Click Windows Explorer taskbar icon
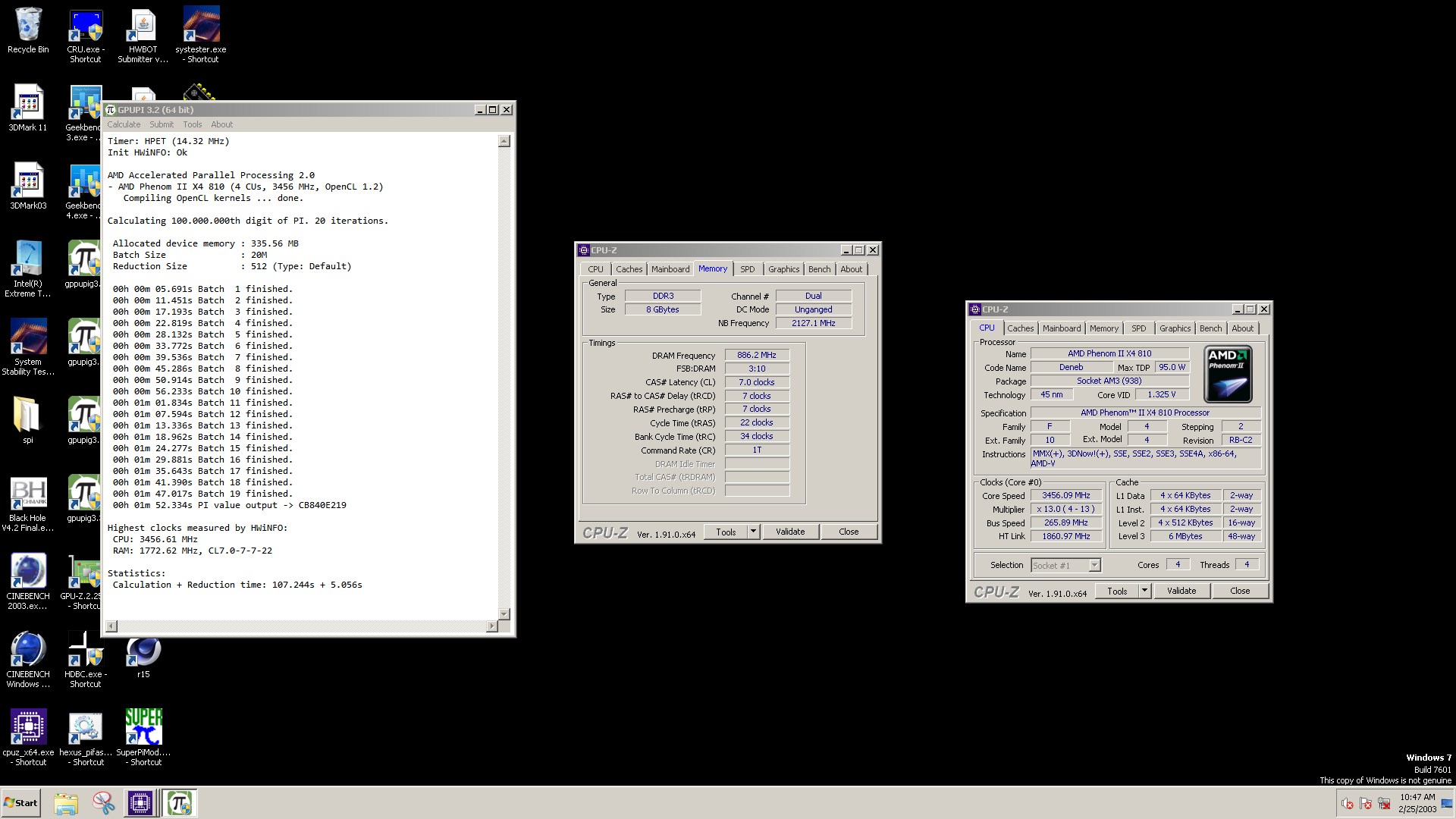 (66, 803)
